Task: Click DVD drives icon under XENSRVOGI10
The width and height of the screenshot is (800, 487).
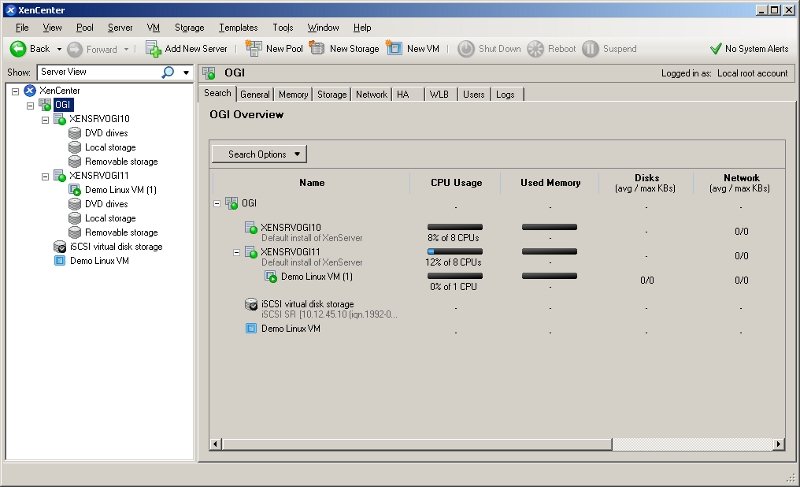Action: 74,133
